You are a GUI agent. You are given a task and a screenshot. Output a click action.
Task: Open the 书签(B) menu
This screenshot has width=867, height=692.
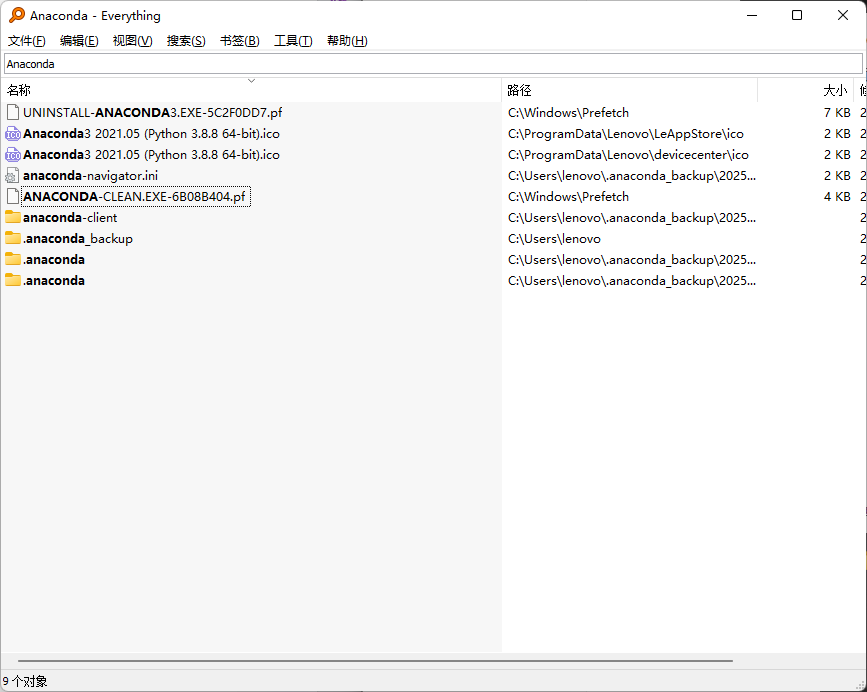[x=239, y=41]
